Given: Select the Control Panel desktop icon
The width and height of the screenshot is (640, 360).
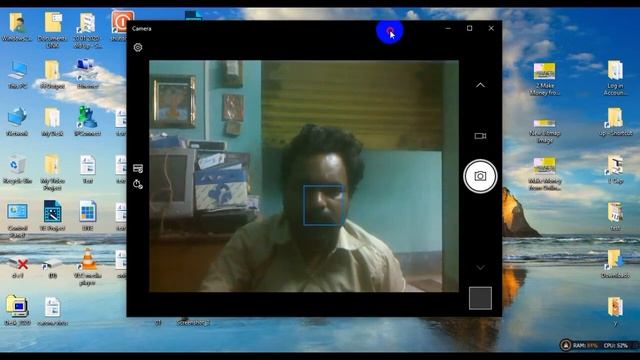Looking at the screenshot, I should (17, 220).
